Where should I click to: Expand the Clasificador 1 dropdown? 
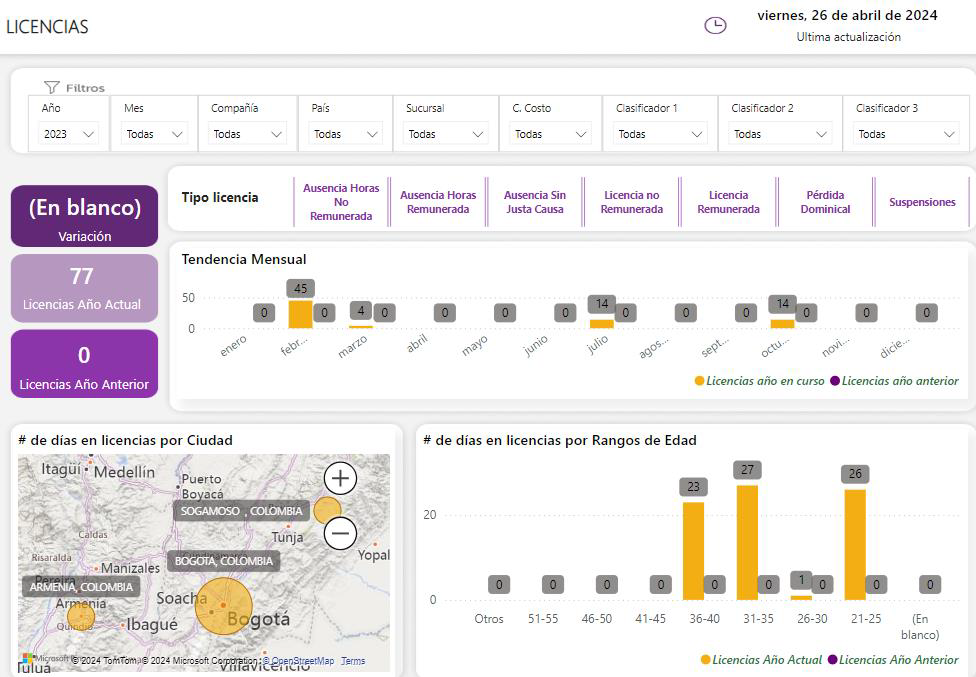point(660,134)
